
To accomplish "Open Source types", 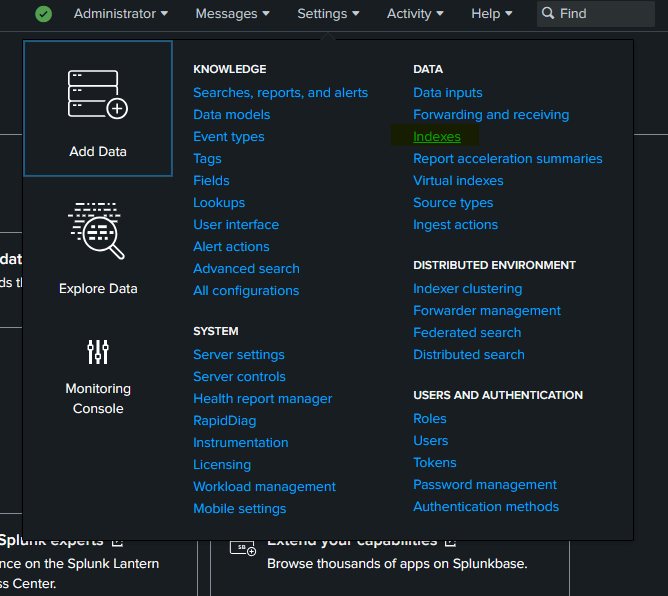I will coord(453,203).
